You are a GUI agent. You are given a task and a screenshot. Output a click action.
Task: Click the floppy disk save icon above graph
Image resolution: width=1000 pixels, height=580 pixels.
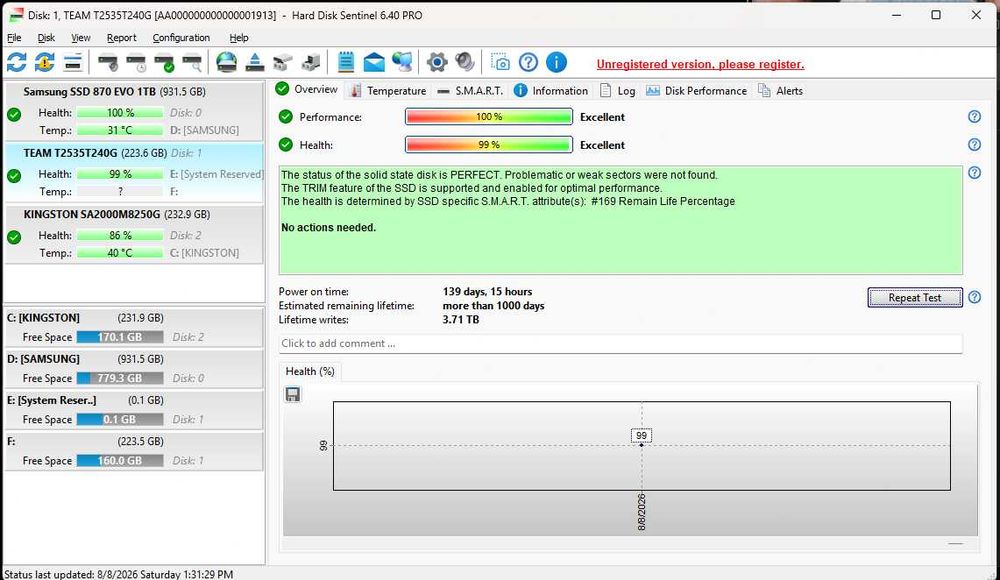[x=293, y=394]
